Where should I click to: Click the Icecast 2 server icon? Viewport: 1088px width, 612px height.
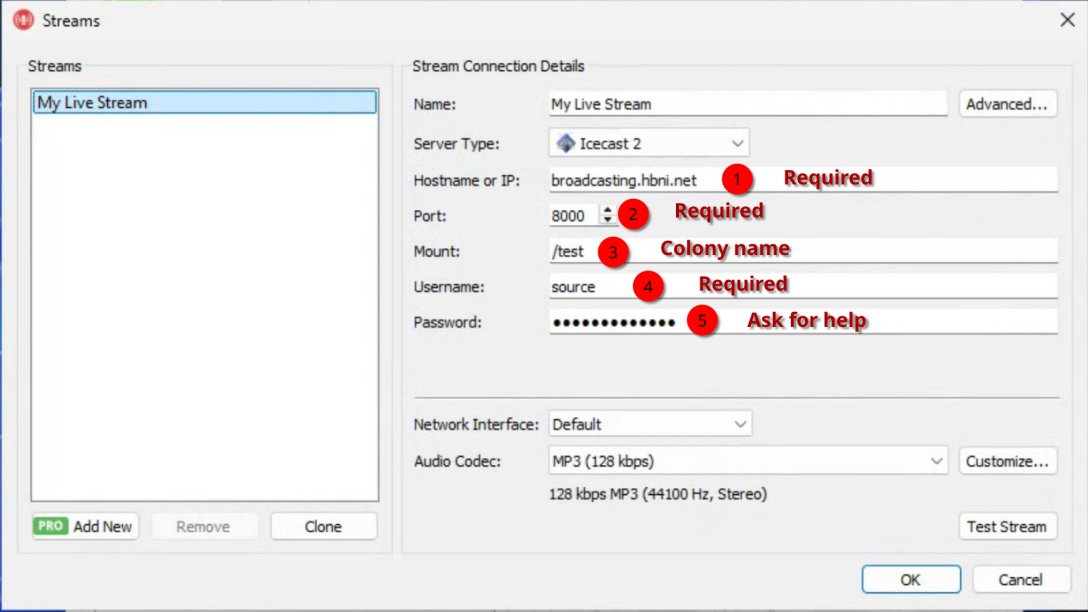567,142
